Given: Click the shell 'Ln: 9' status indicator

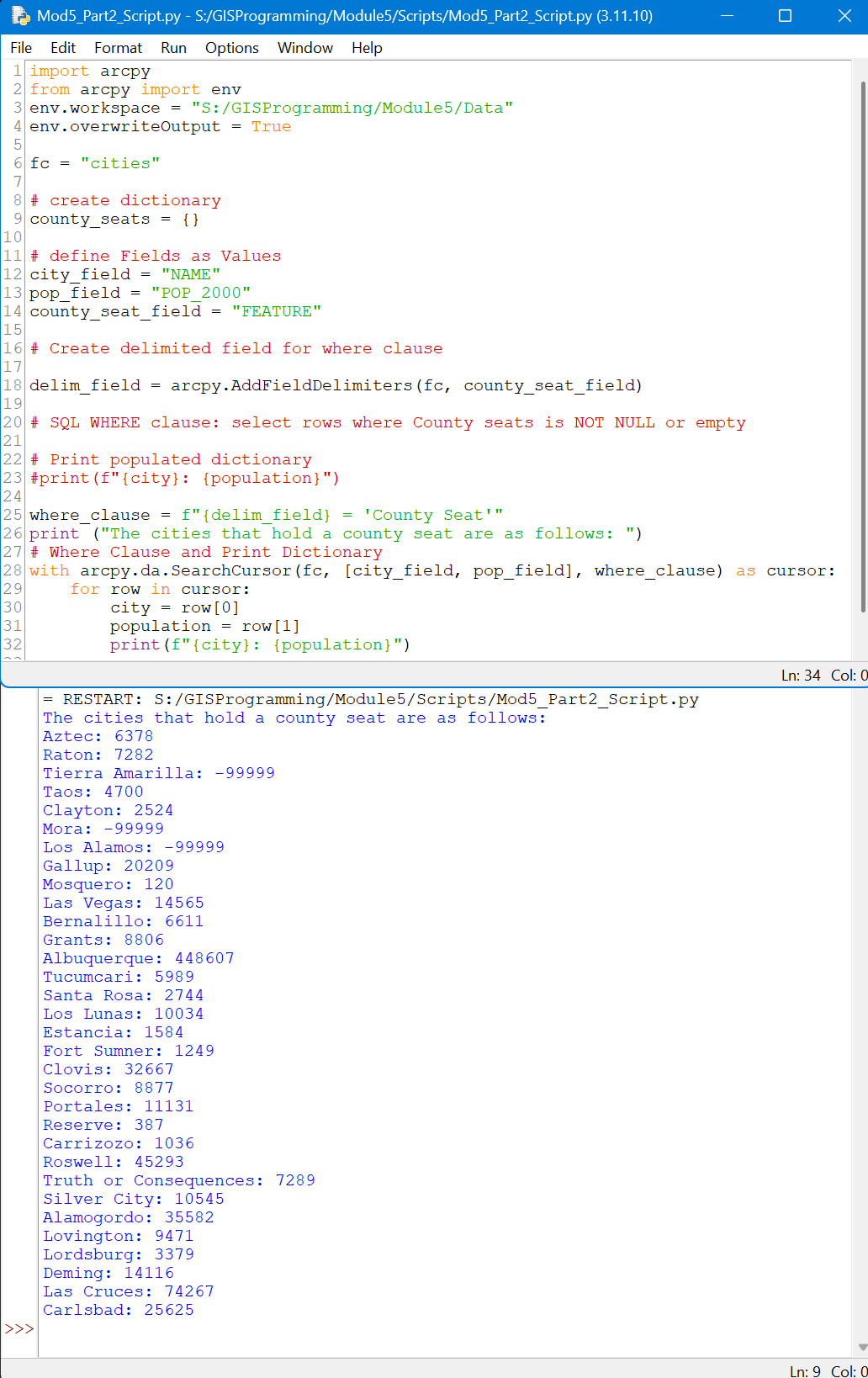Looking at the screenshot, I should pos(805,1370).
